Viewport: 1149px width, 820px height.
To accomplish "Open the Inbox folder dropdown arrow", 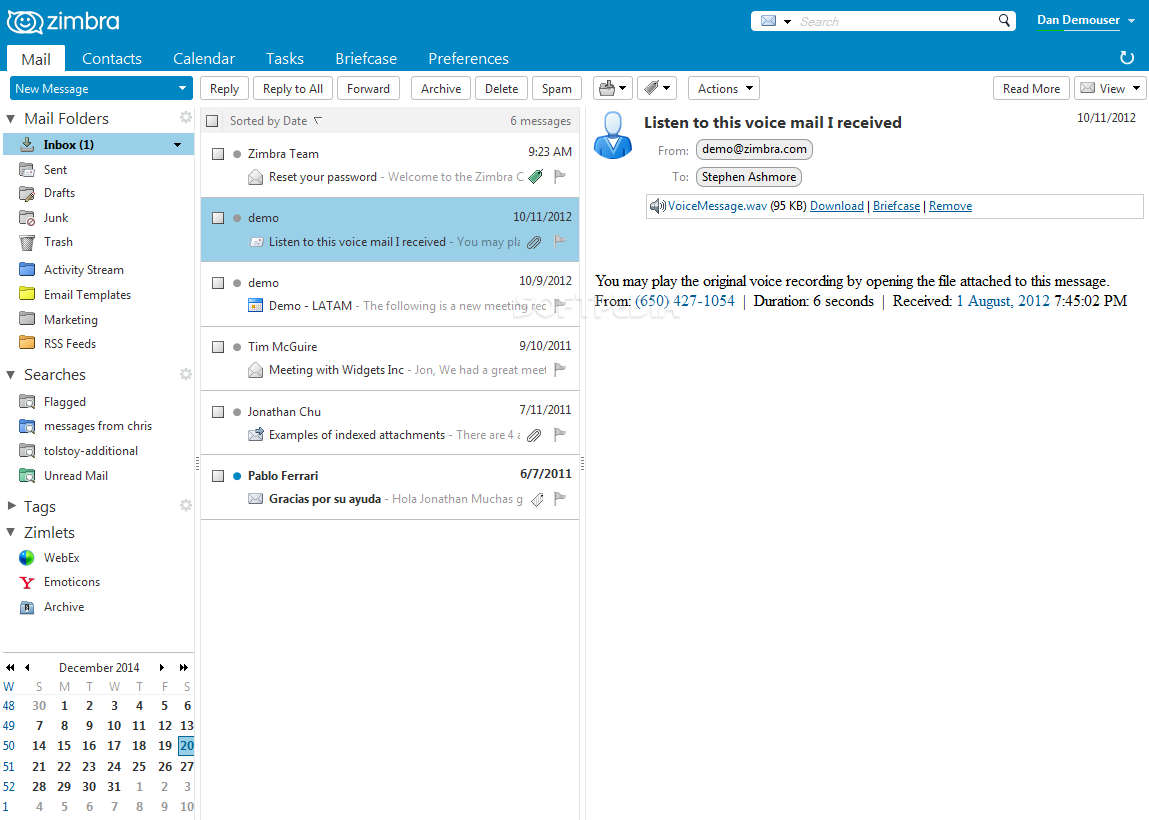I will coord(177,145).
